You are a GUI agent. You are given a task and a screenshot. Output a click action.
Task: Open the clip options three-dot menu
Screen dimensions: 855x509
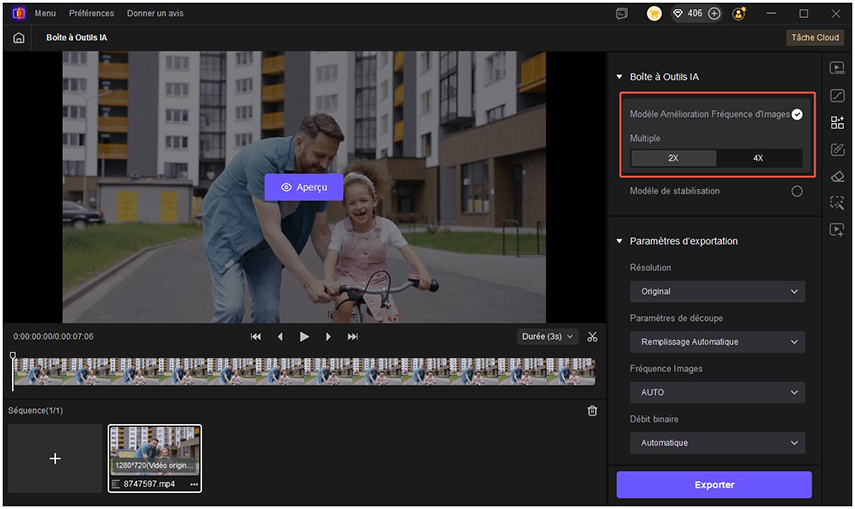point(194,484)
